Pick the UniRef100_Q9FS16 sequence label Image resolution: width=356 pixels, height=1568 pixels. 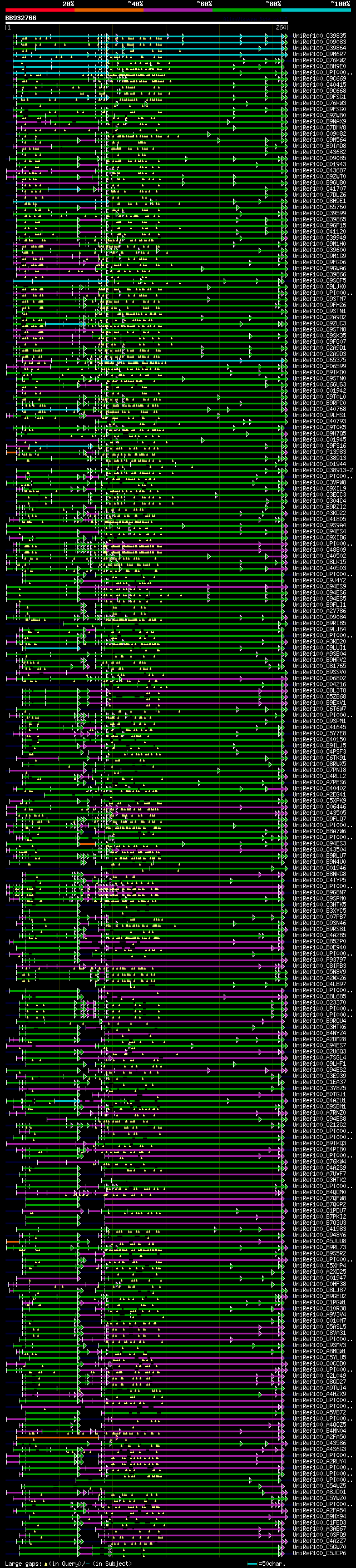click(319, 446)
